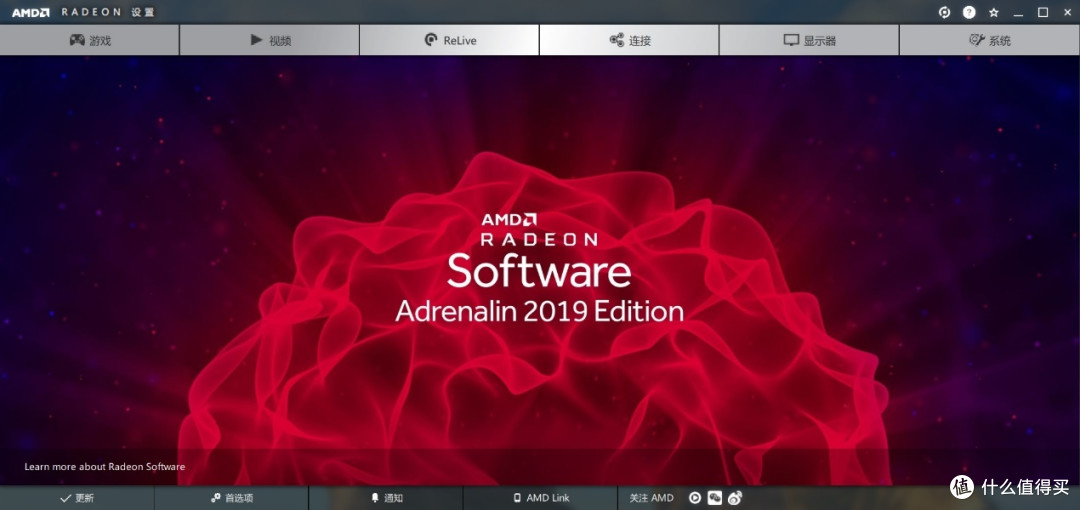Open the 游戏 (Gaming) tab

tap(90, 40)
